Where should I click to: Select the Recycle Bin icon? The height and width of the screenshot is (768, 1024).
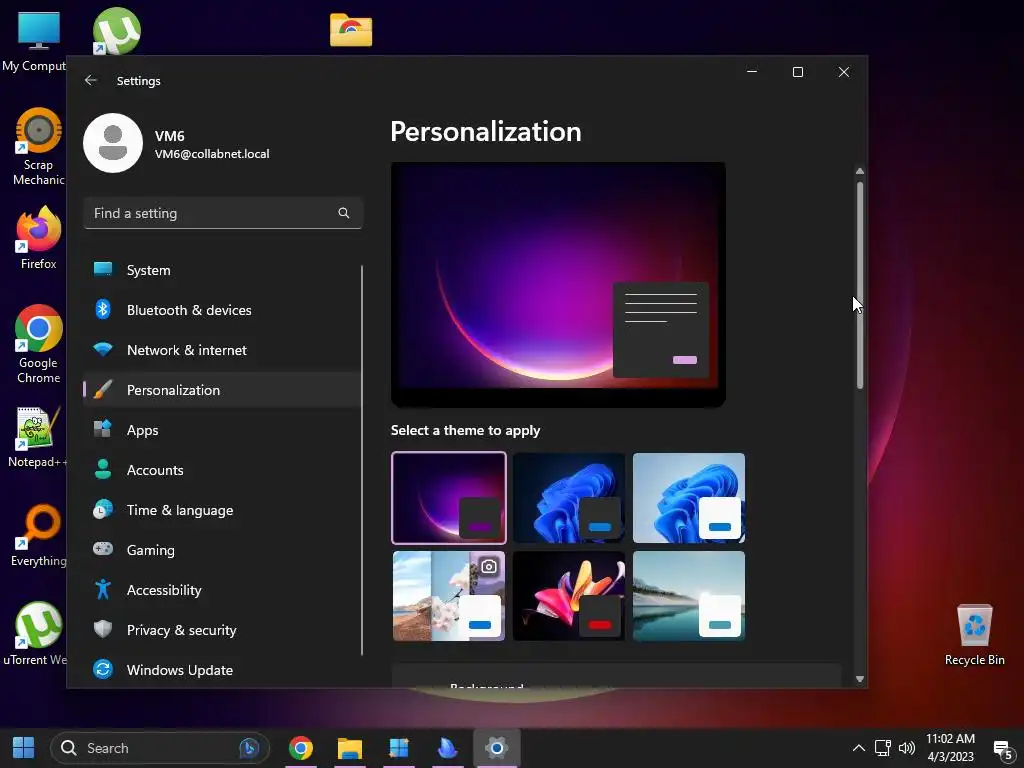(974, 635)
